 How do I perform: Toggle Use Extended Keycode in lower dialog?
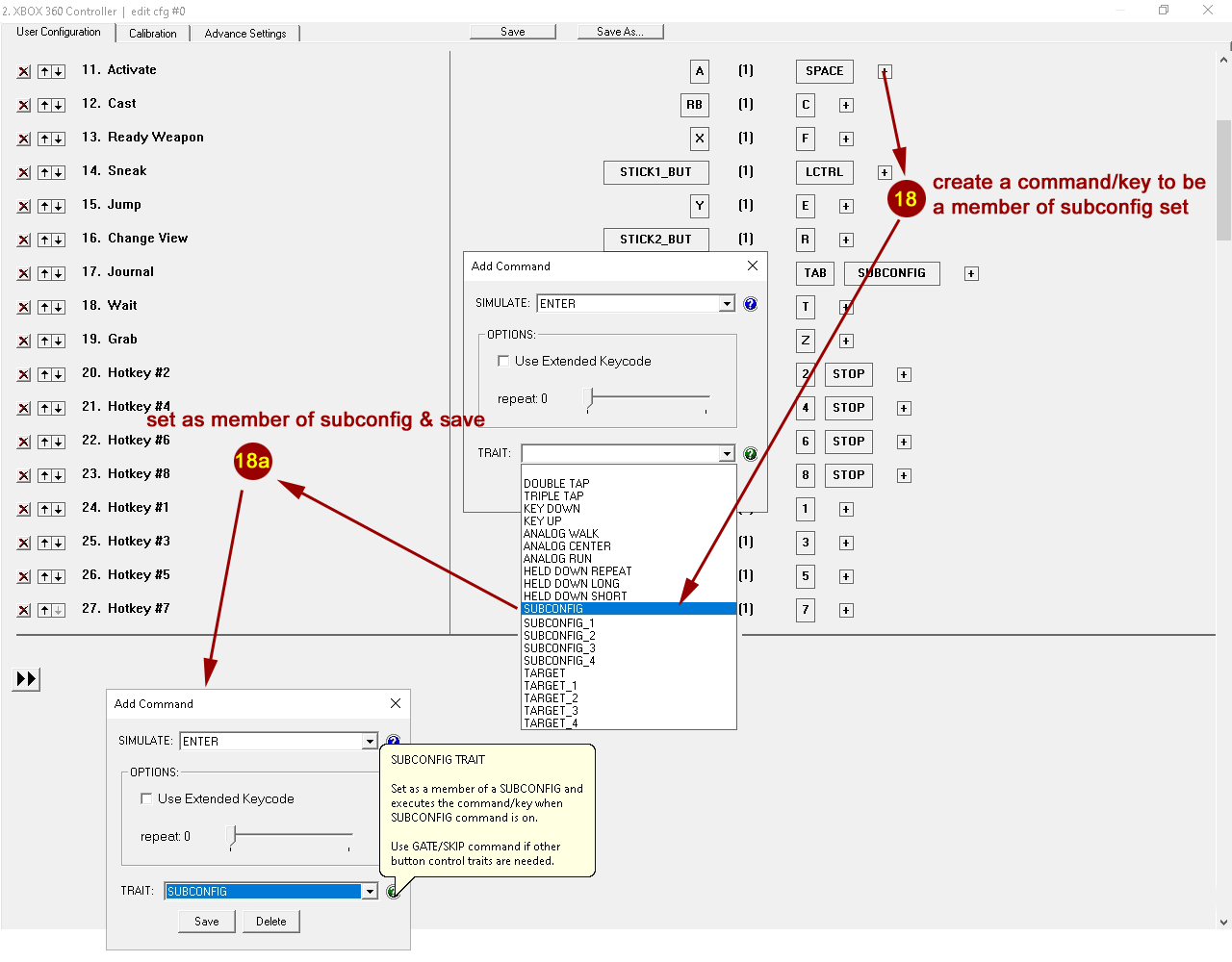(x=146, y=798)
